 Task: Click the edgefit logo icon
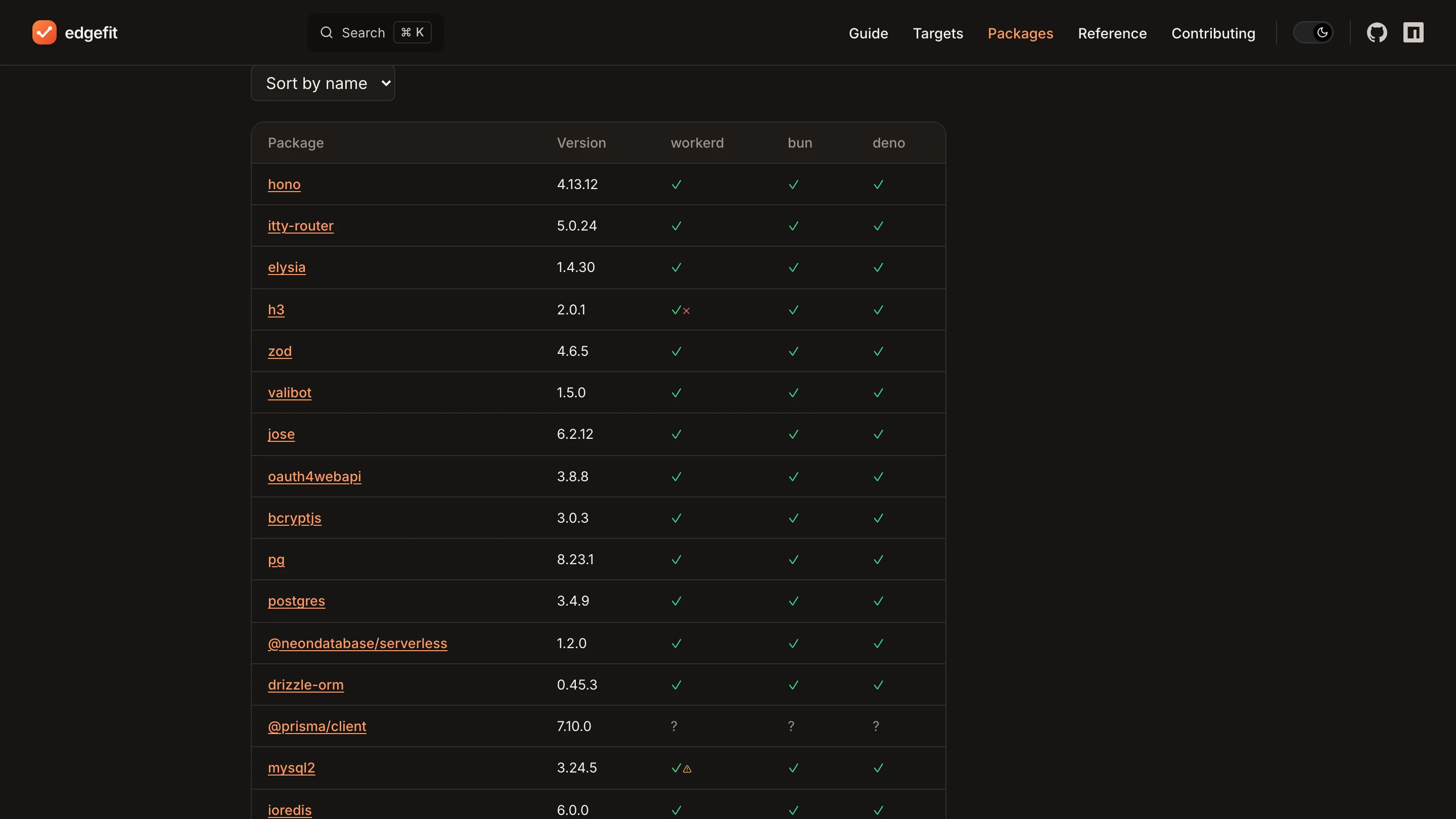point(44,32)
